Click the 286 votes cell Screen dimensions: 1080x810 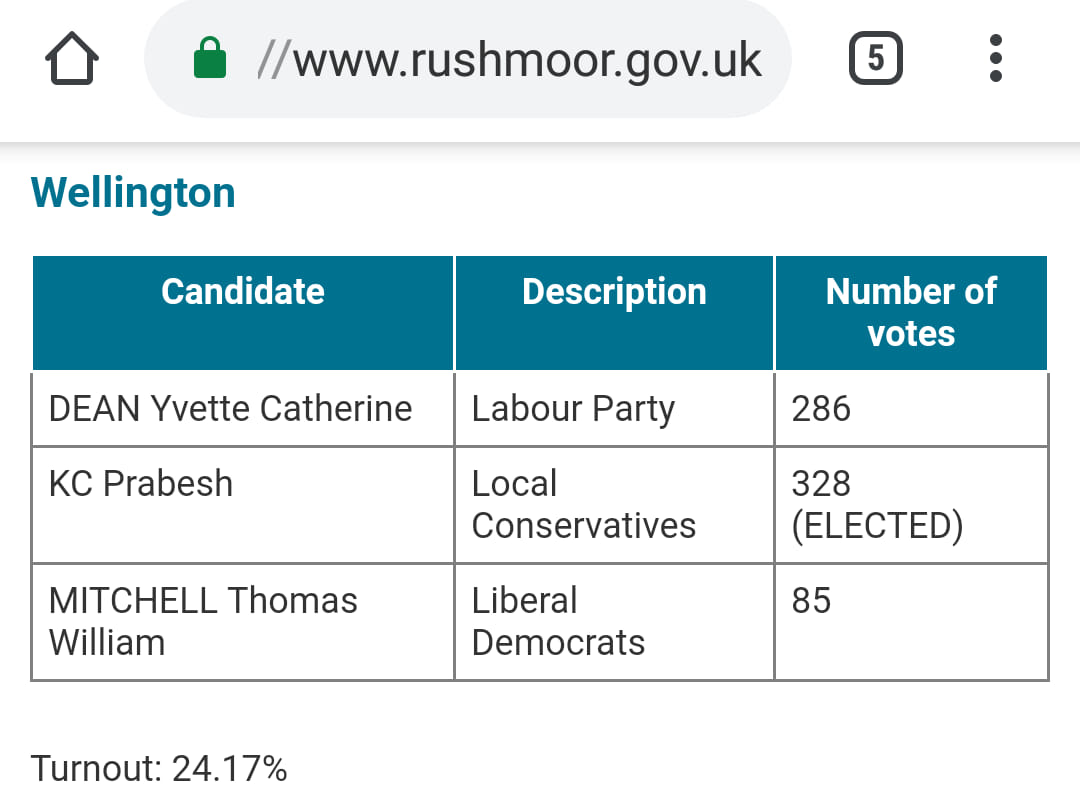point(821,409)
